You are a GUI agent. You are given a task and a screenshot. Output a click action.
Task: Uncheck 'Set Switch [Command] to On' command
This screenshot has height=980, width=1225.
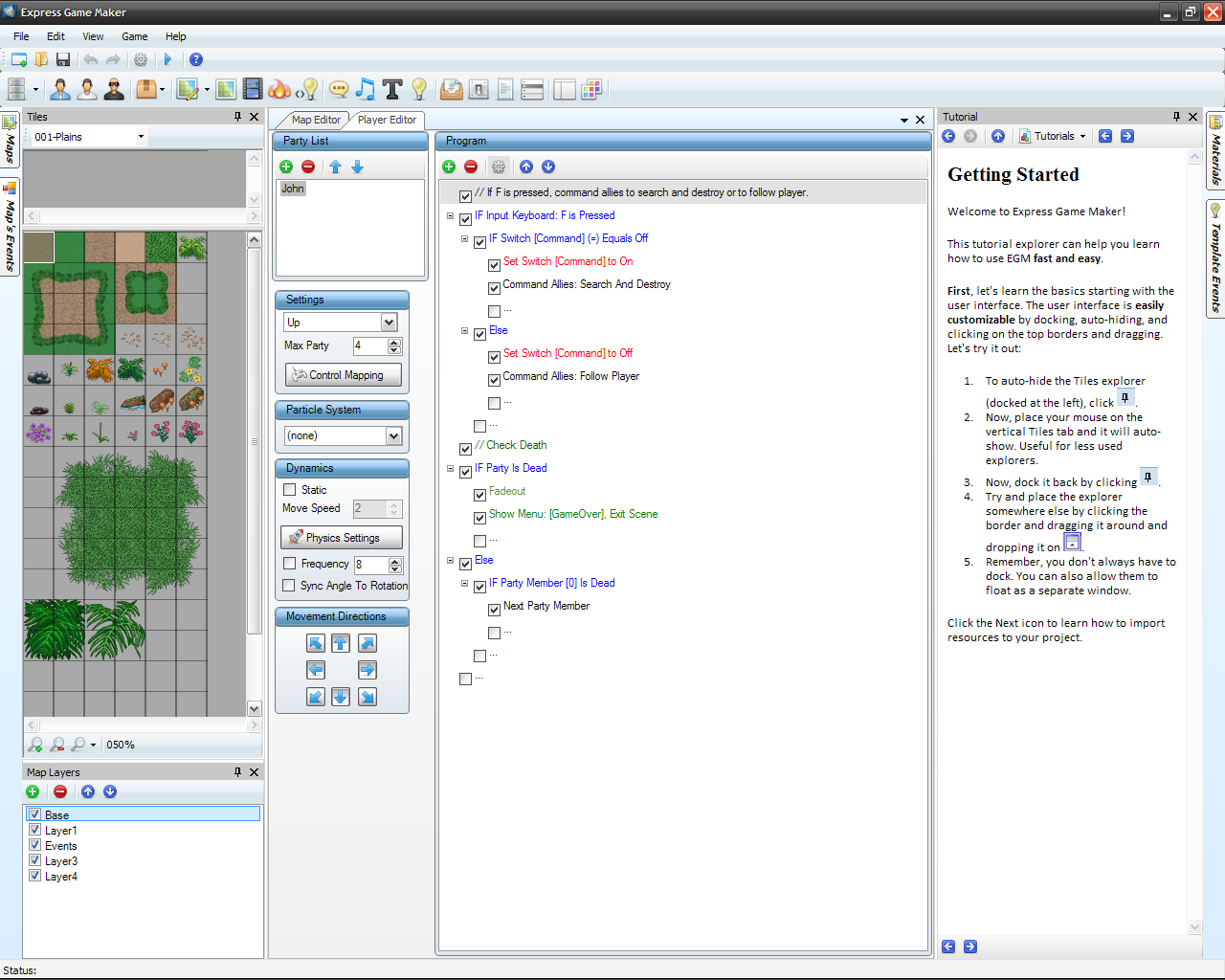(494, 265)
